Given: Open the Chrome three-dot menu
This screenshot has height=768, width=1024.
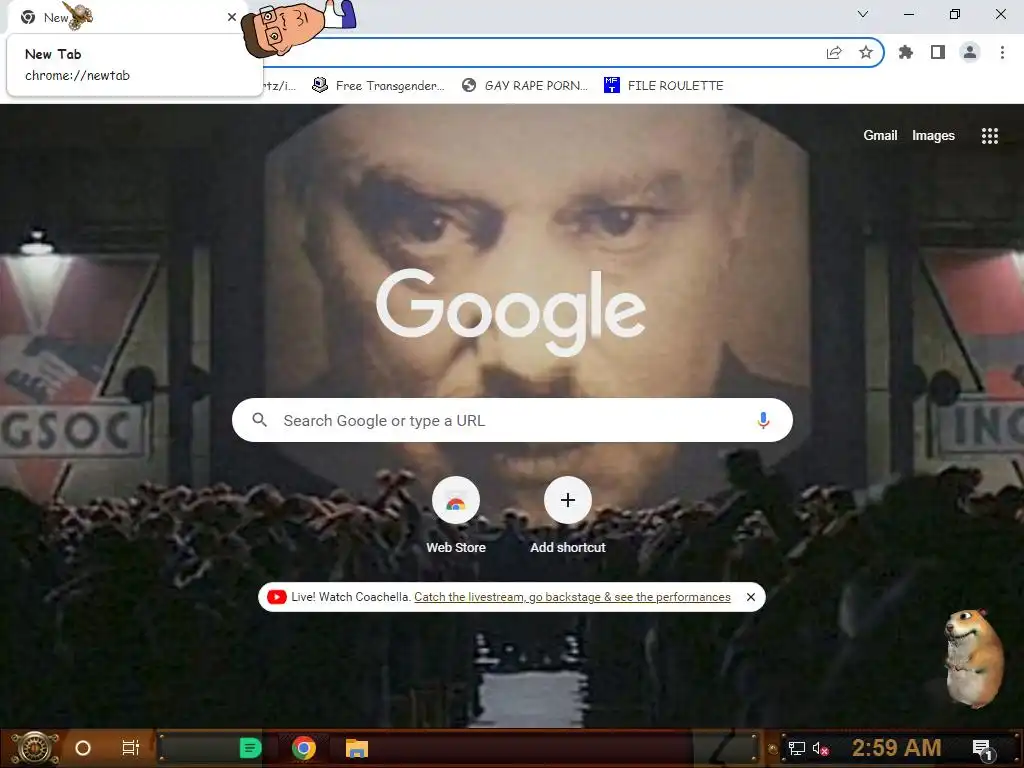Looking at the screenshot, I should pos(1002,52).
